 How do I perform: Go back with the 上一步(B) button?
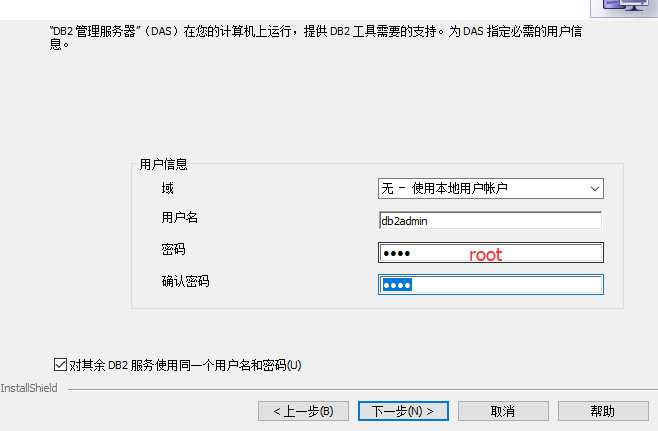point(303,411)
